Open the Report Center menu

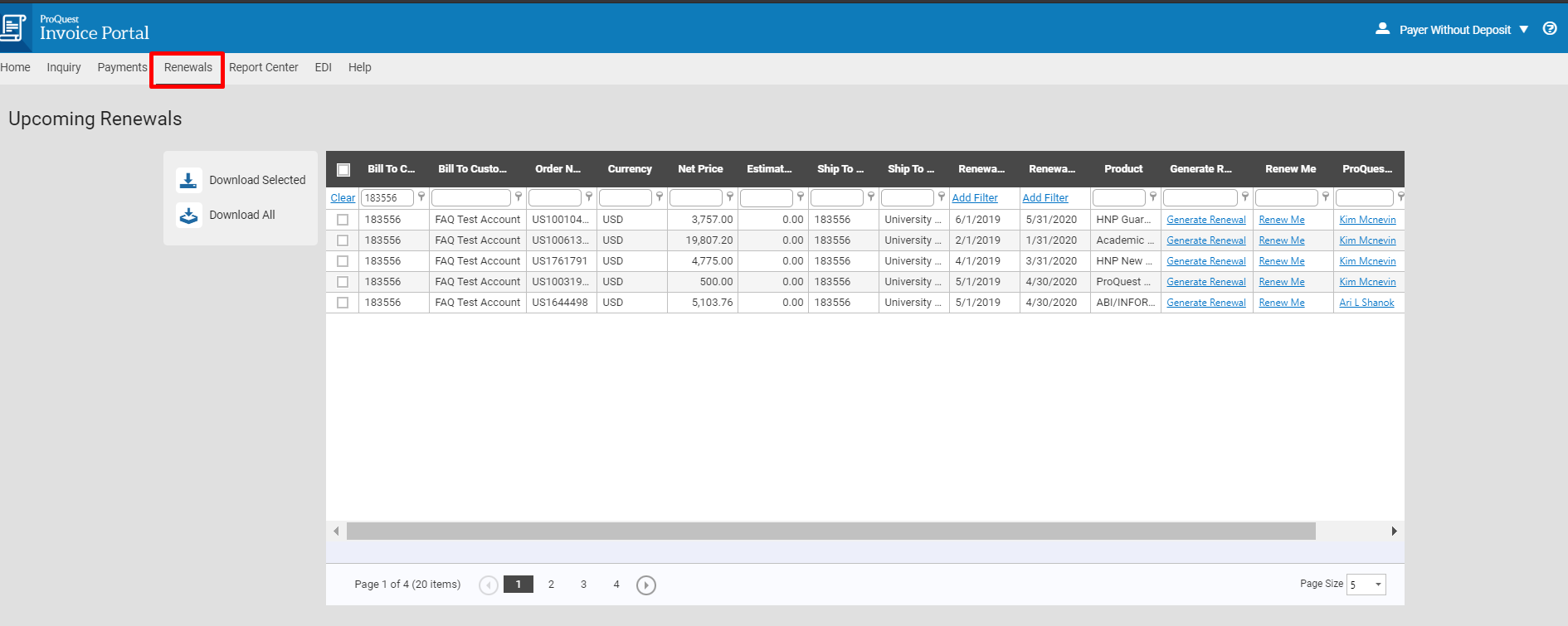263,67
